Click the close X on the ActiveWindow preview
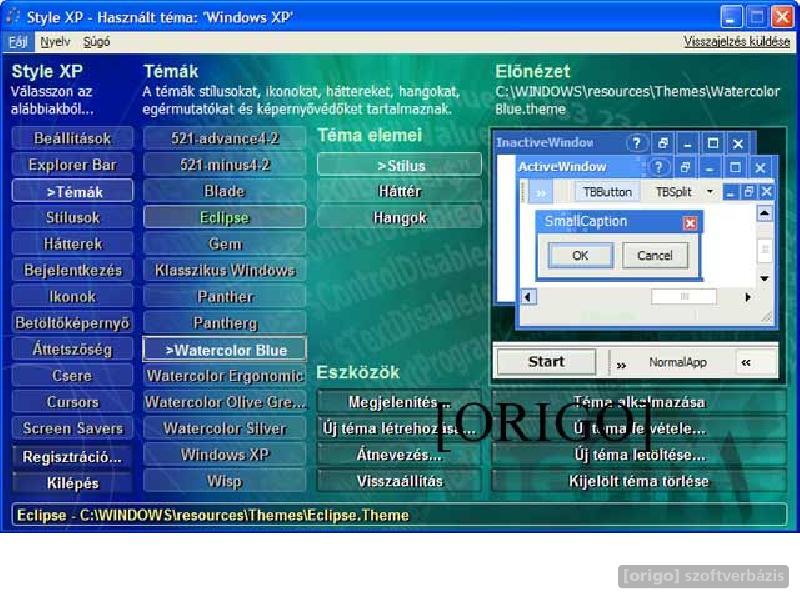800x600 pixels. (760, 167)
